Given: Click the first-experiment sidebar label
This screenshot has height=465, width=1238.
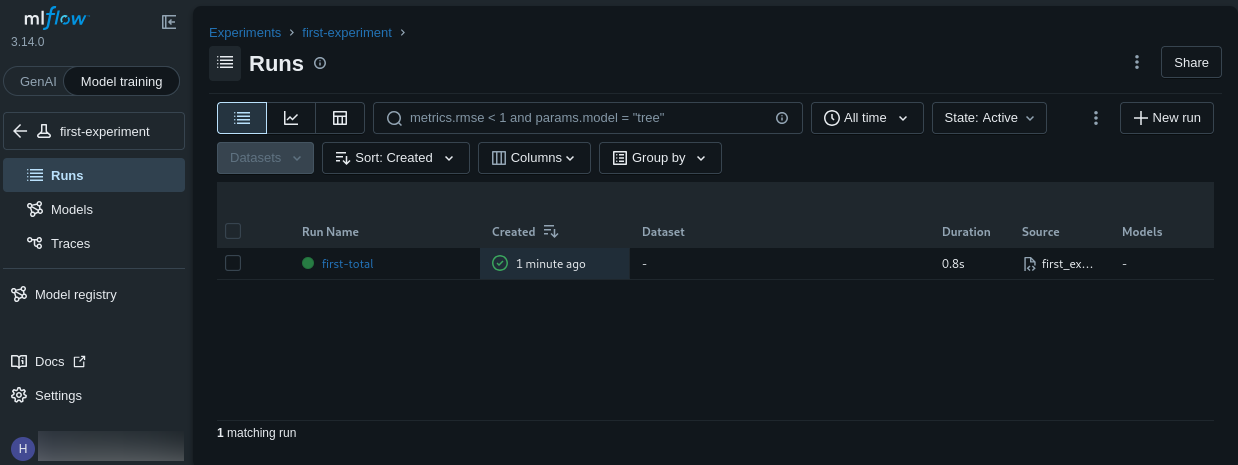Looking at the screenshot, I should pyautogui.click(x=105, y=131).
